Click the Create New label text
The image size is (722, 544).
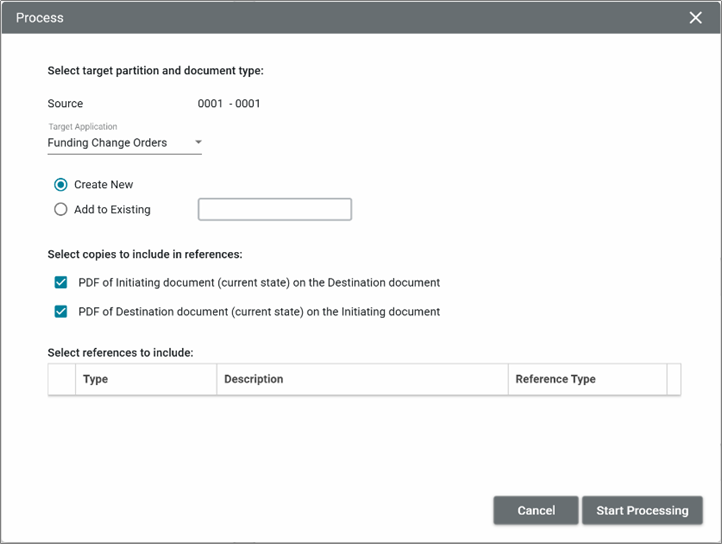(104, 185)
